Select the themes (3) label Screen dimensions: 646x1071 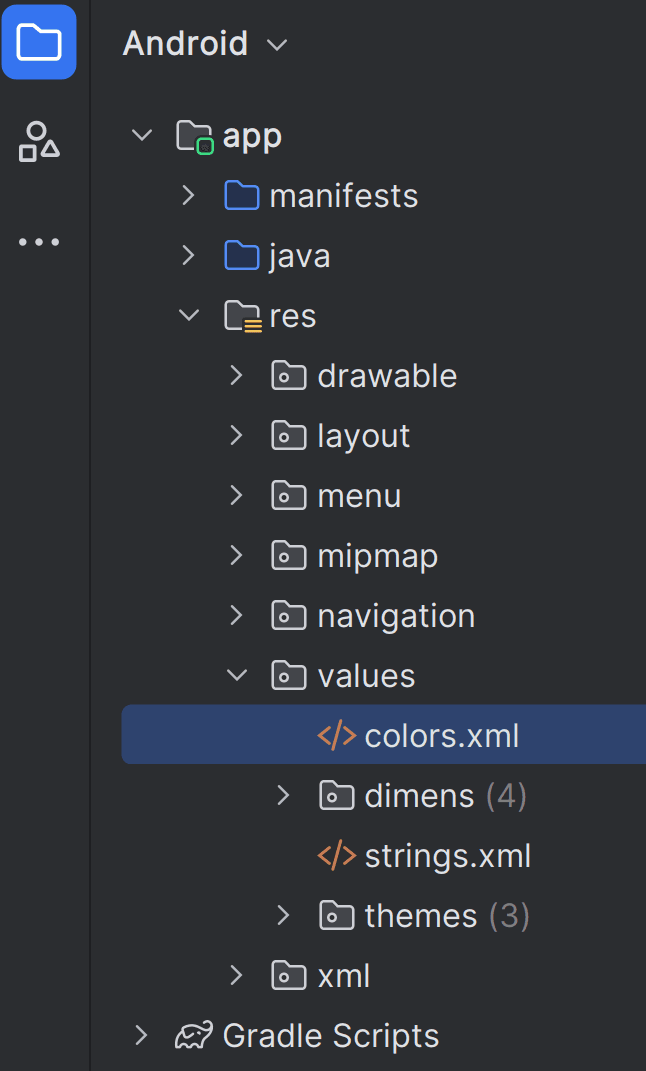[447, 917]
